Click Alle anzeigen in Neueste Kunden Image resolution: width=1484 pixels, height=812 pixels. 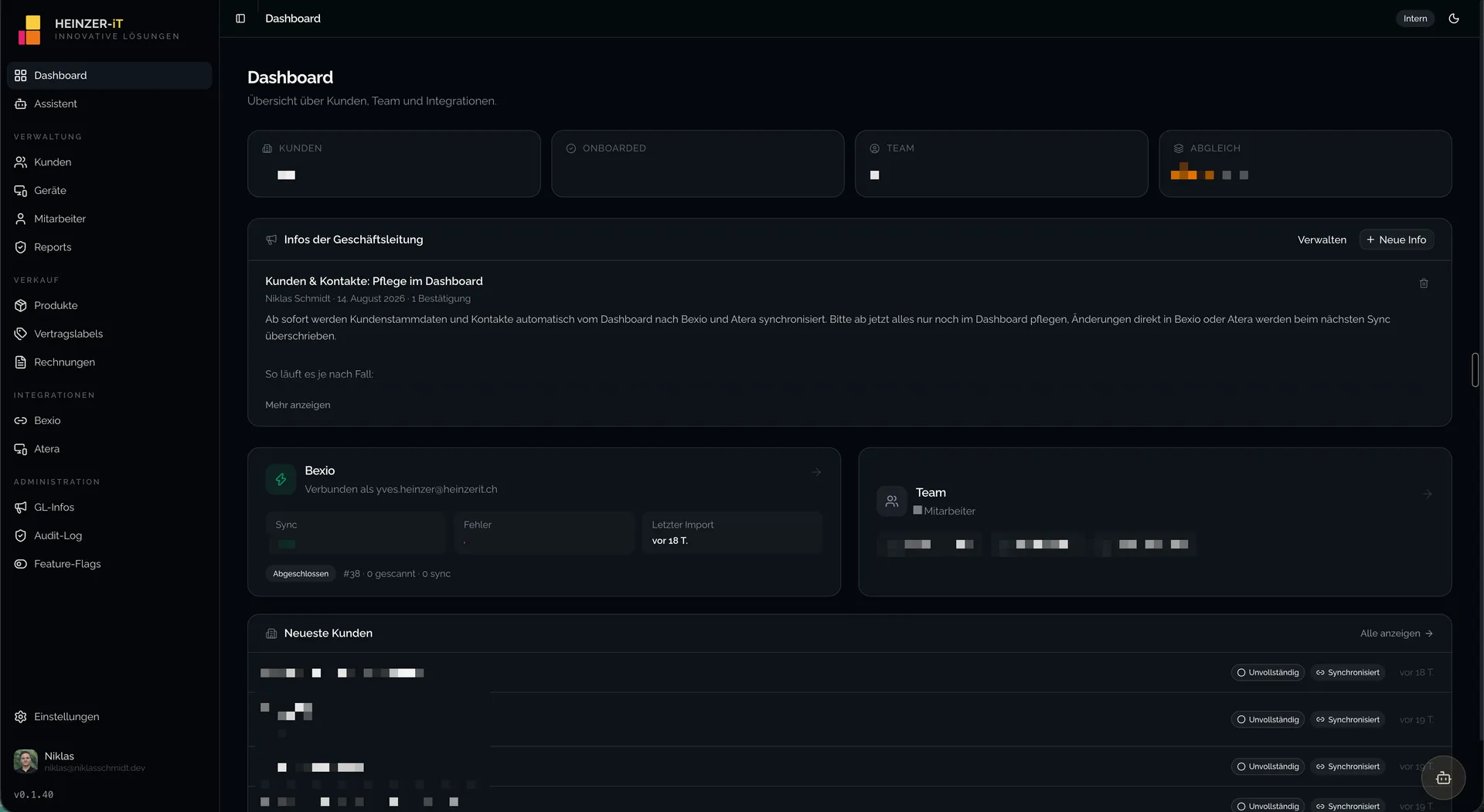pyautogui.click(x=1397, y=634)
